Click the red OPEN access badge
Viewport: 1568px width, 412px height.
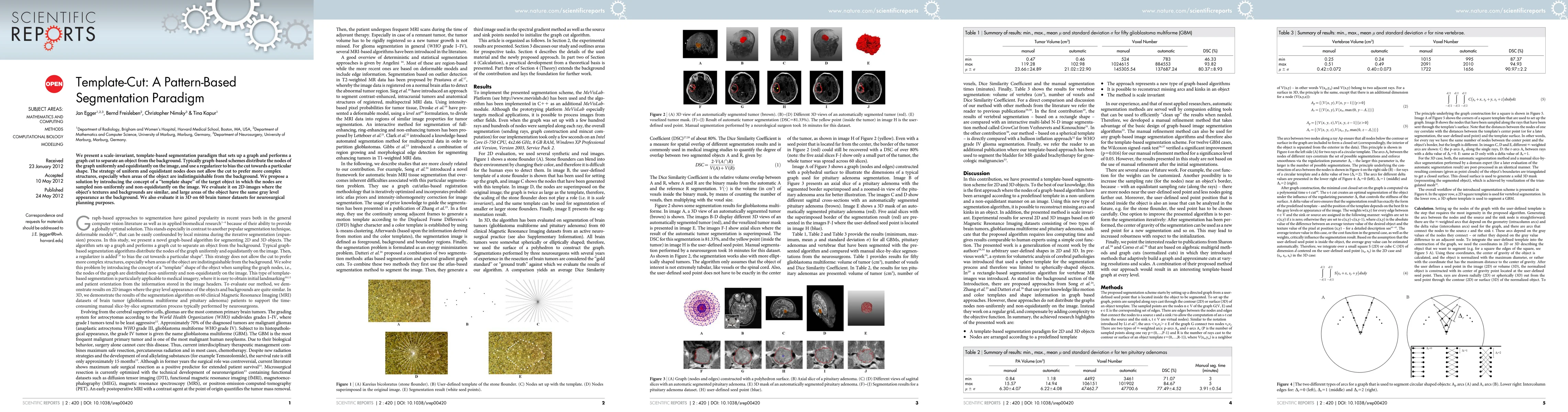[x=54, y=84]
